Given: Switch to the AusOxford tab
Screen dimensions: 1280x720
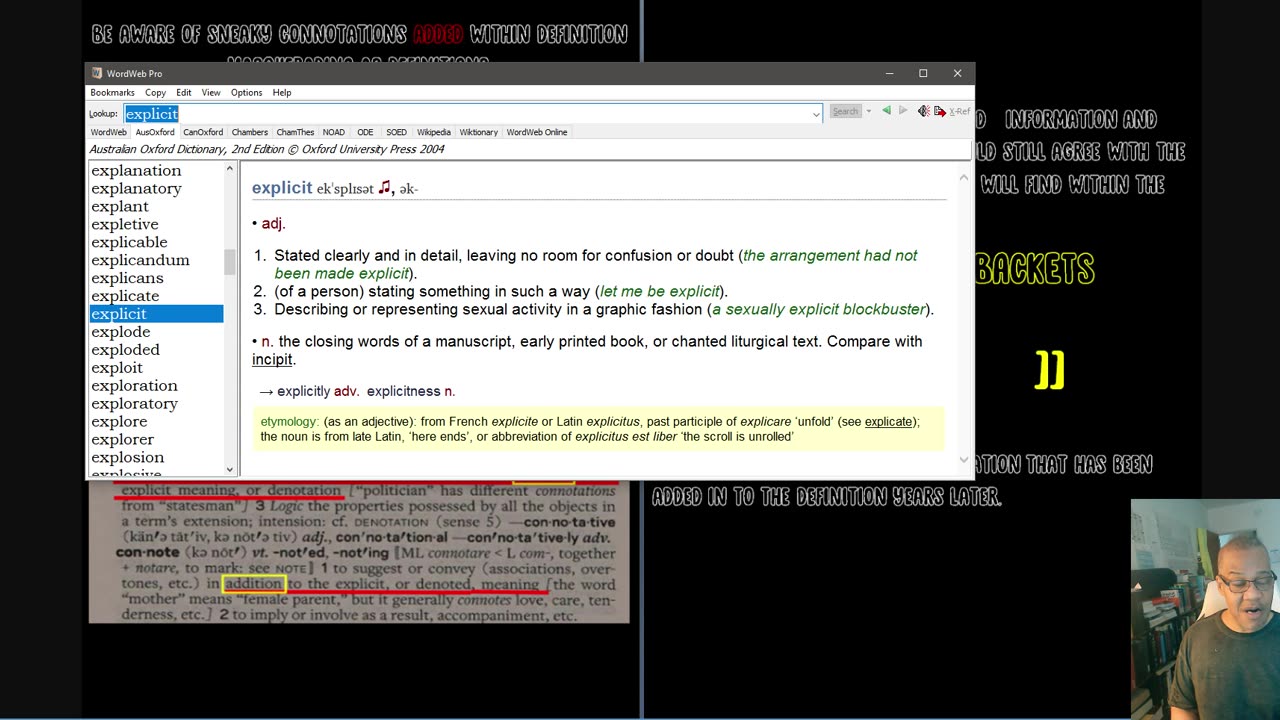Looking at the screenshot, I should (155, 132).
